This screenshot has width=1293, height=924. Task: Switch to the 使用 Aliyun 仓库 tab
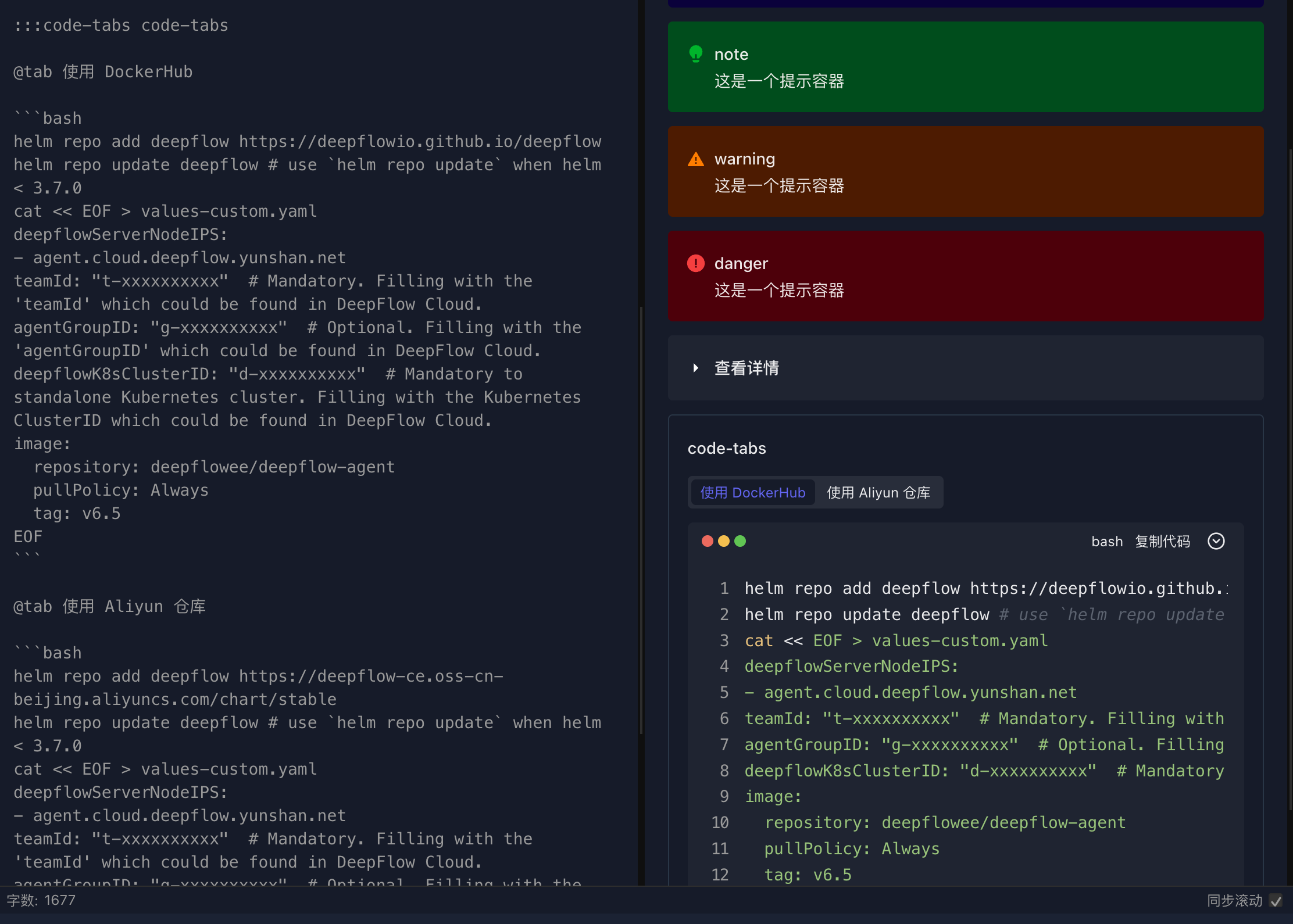pyautogui.click(x=878, y=492)
